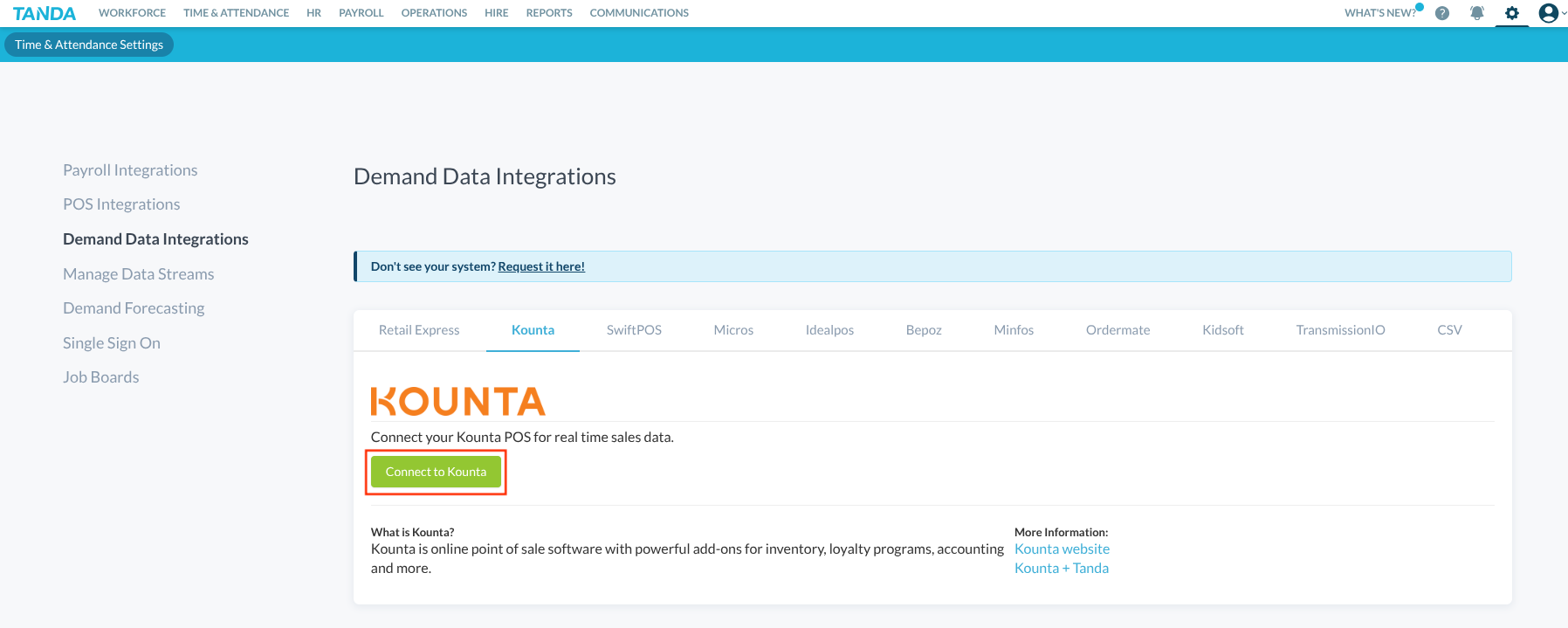Click the Request it here link
Viewport: 1568px width, 628px height.
(x=541, y=266)
